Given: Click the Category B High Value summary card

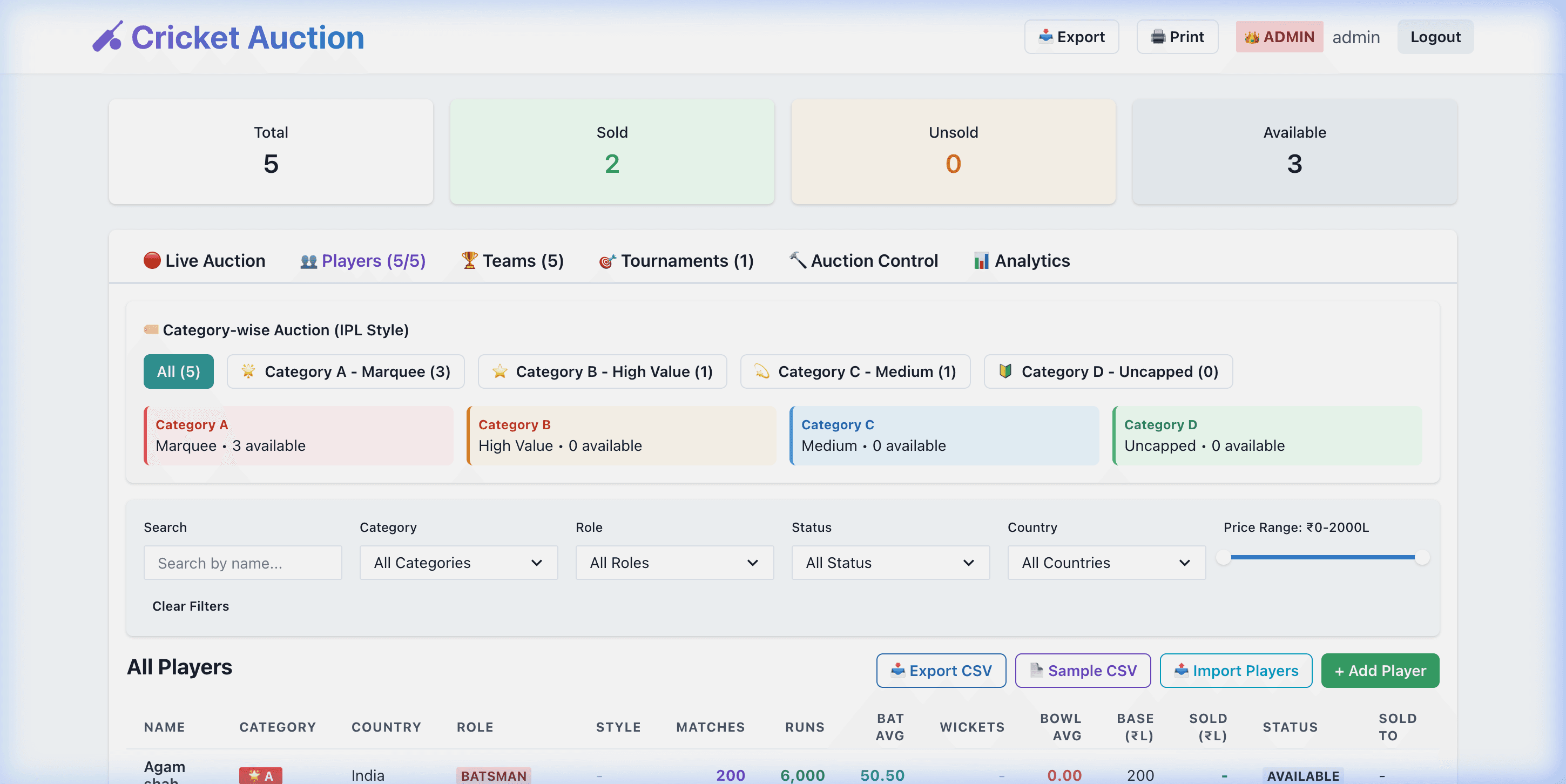Looking at the screenshot, I should [622, 435].
